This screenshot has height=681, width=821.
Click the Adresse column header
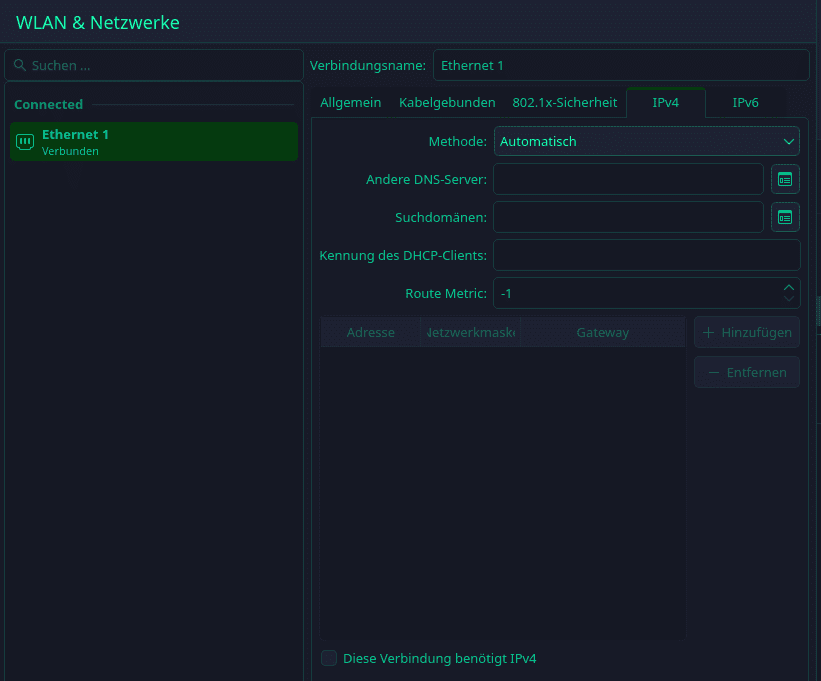tap(371, 332)
